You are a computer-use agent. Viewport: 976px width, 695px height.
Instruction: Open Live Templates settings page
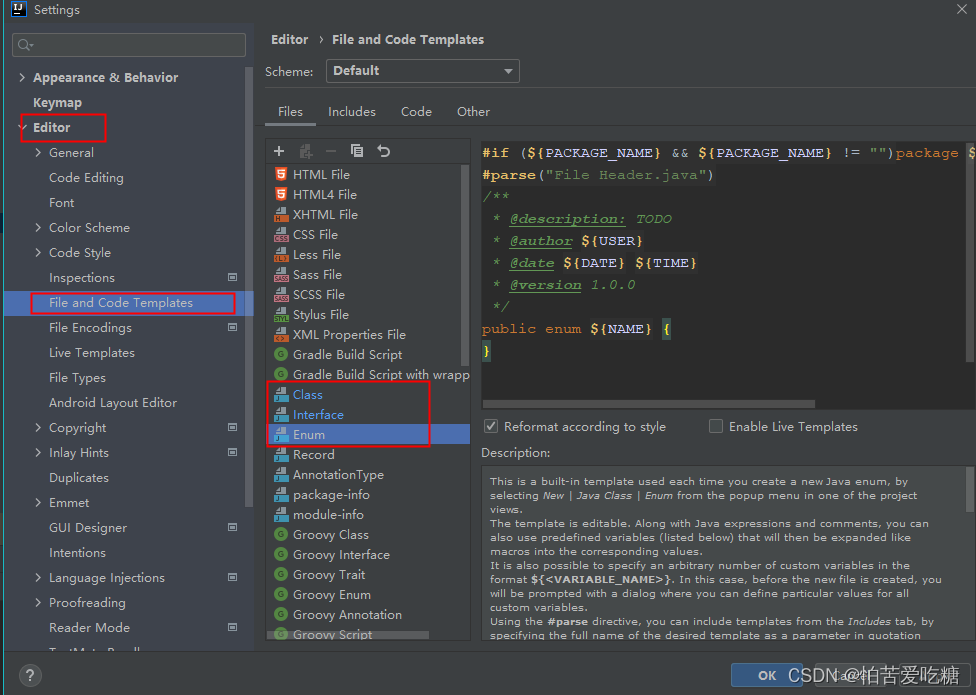coord(92,353)
